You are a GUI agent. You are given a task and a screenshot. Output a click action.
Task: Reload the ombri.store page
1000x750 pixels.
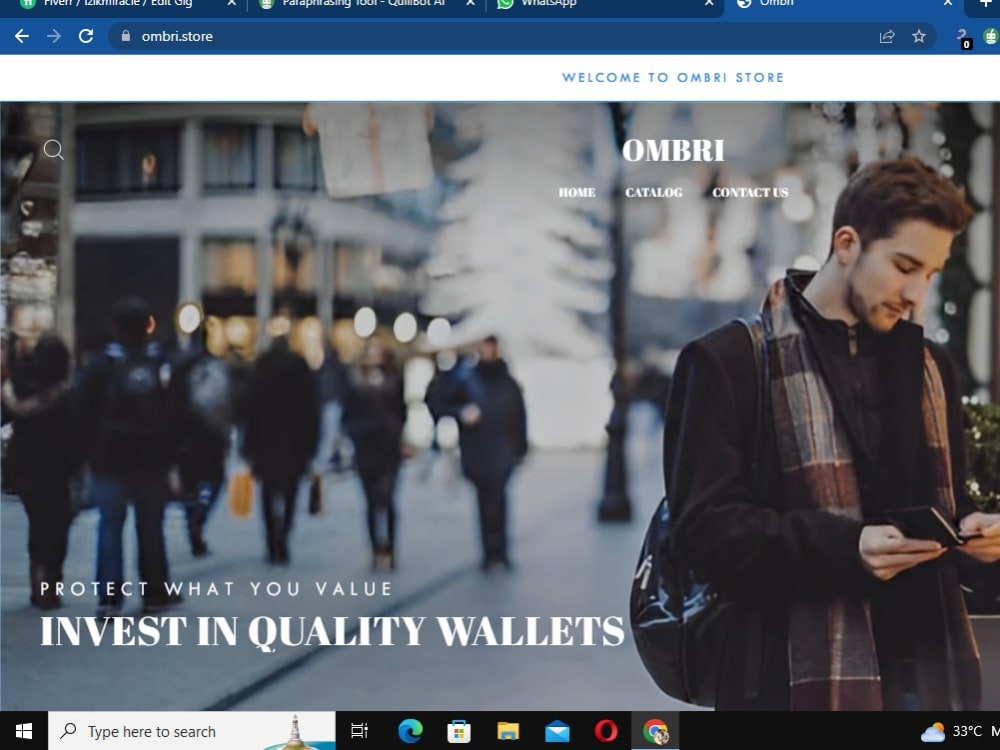(x=86, y=36)
